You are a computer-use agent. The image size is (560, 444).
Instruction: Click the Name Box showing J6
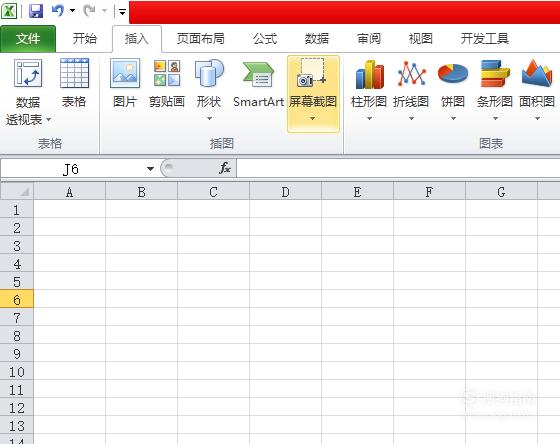pos(71,169)
